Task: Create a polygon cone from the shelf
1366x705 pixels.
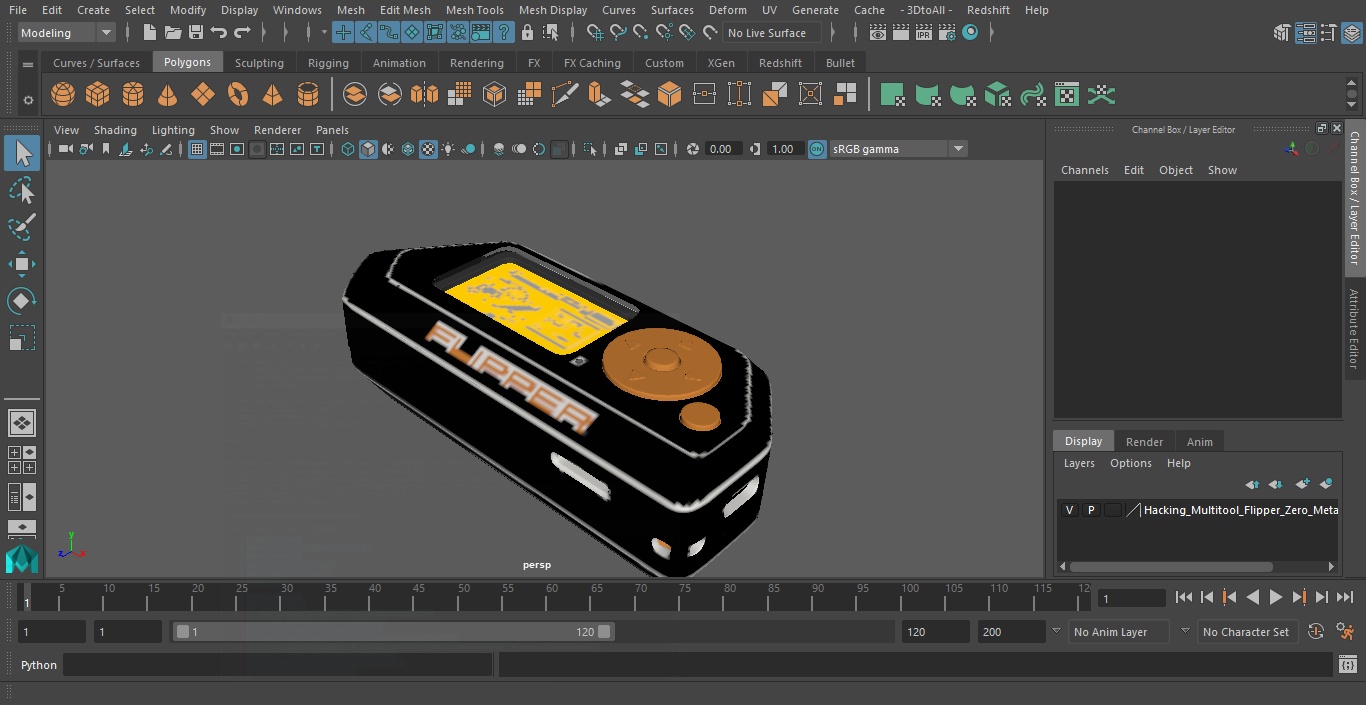Action: 168,95
